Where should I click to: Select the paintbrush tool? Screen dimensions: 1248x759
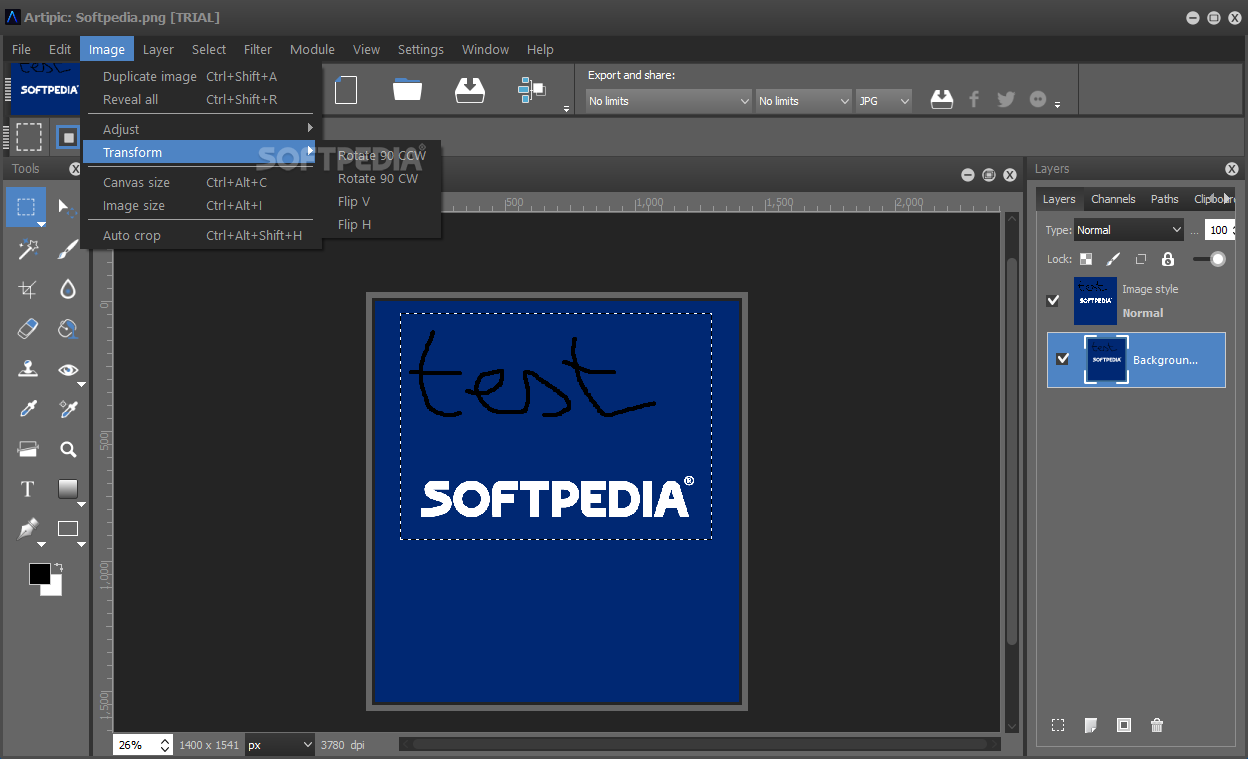point(68,249)
